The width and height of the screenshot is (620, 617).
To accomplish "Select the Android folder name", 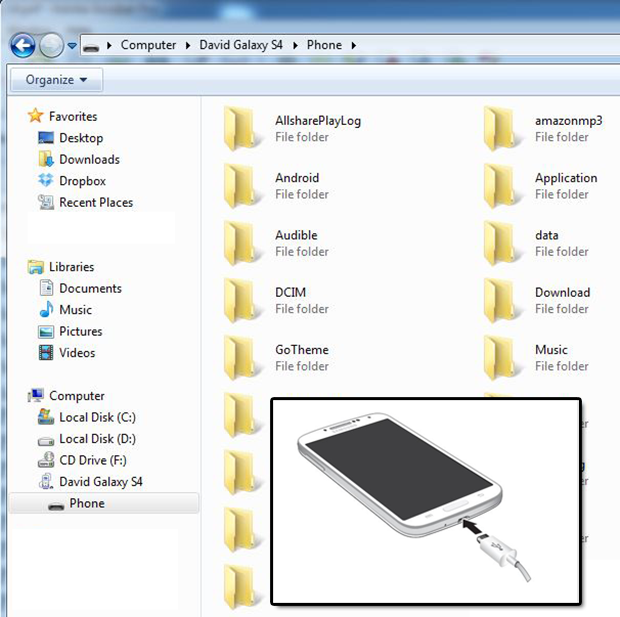I will click(297, 178).
